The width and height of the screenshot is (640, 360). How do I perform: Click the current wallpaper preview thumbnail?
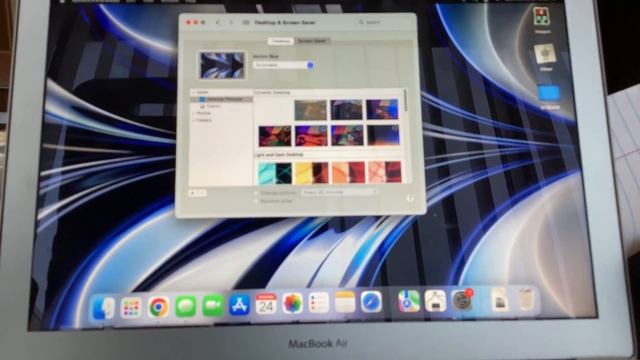pos(222,65)
